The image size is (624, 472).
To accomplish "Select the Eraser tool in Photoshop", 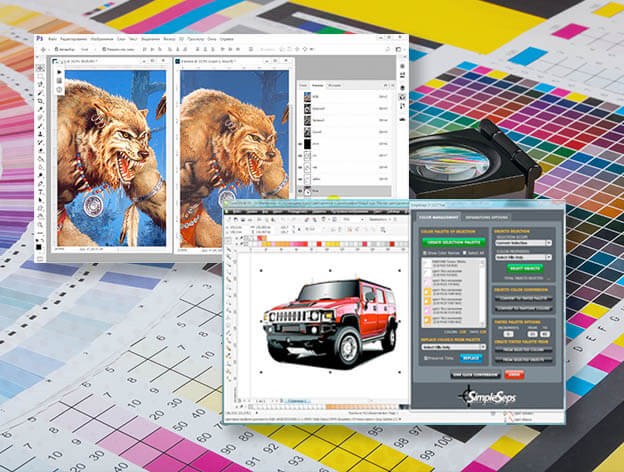I will tap(40, 150).
